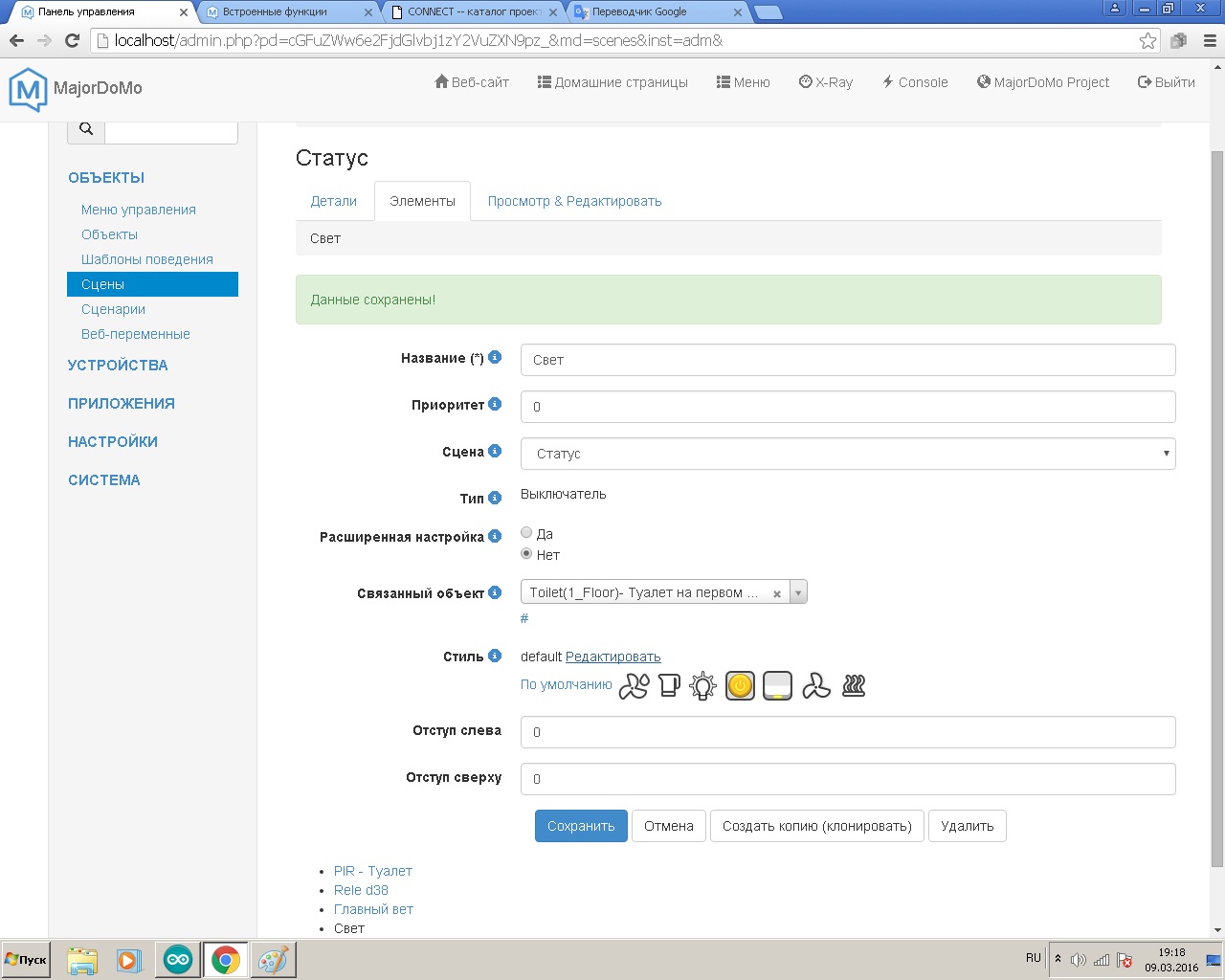Expand the linked object Toilet dropdown arrow
The height and width of the screenshot is (980, 1225).
pyautogui.click(x=798, y=592)
